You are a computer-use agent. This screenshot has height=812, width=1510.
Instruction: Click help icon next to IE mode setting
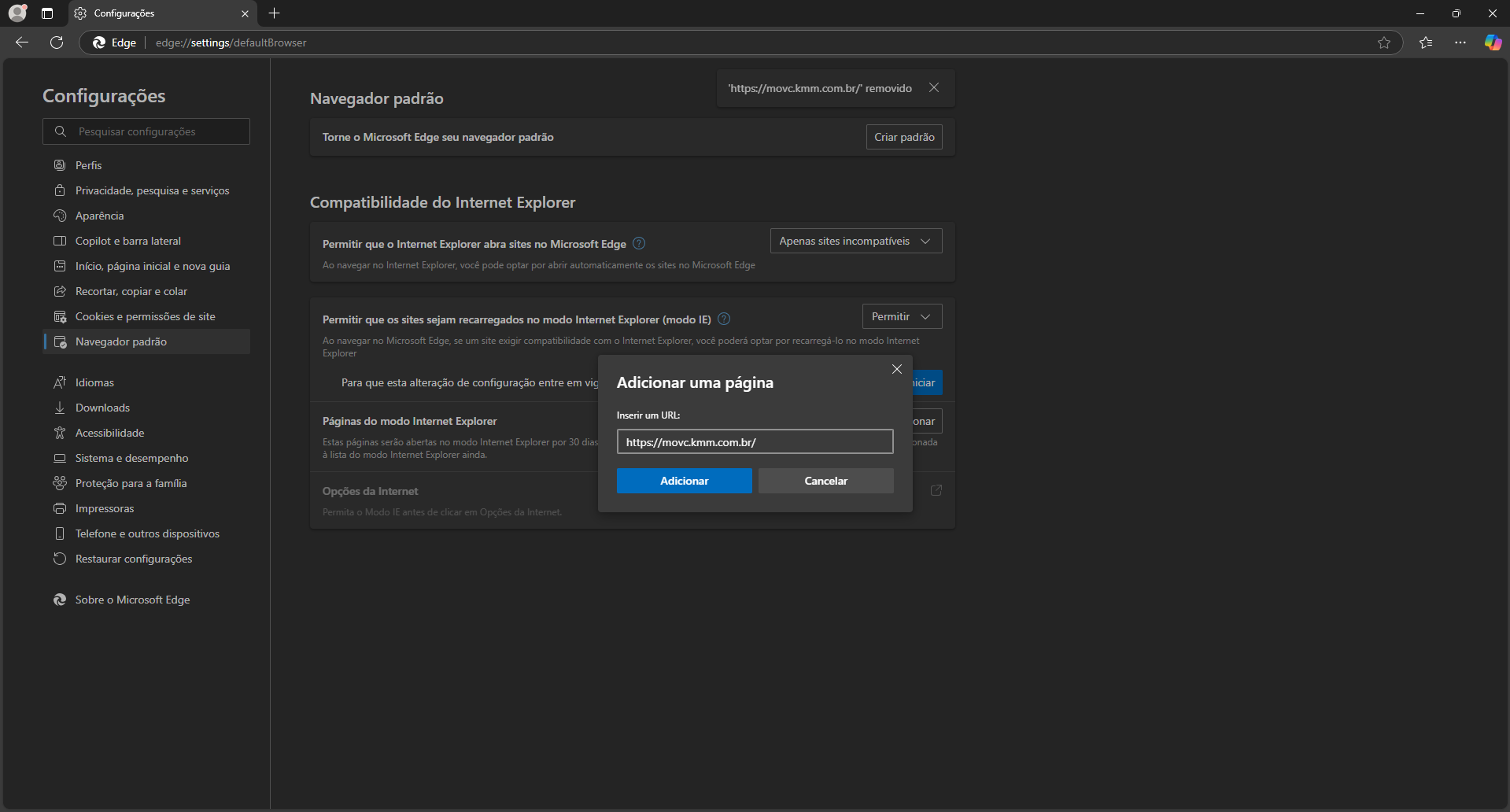pyautogui.click(x=724, y=319)
